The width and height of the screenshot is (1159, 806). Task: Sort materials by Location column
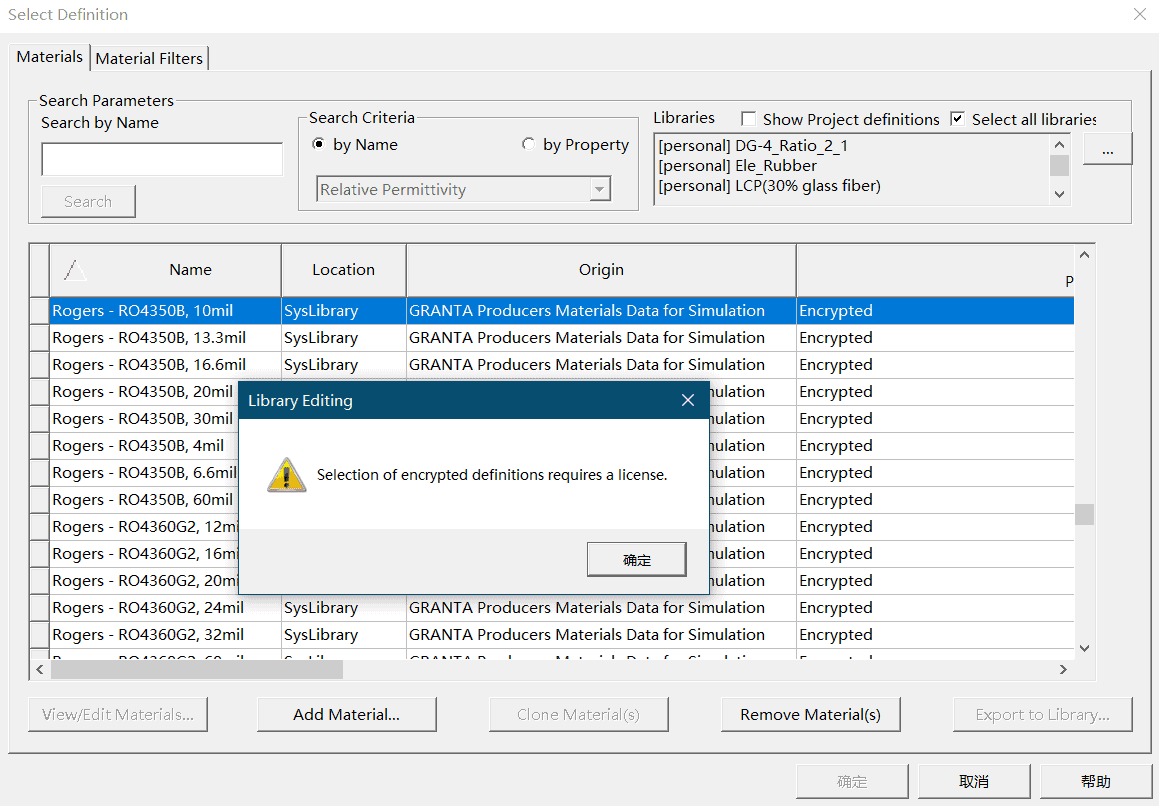(x=344, y=270)
